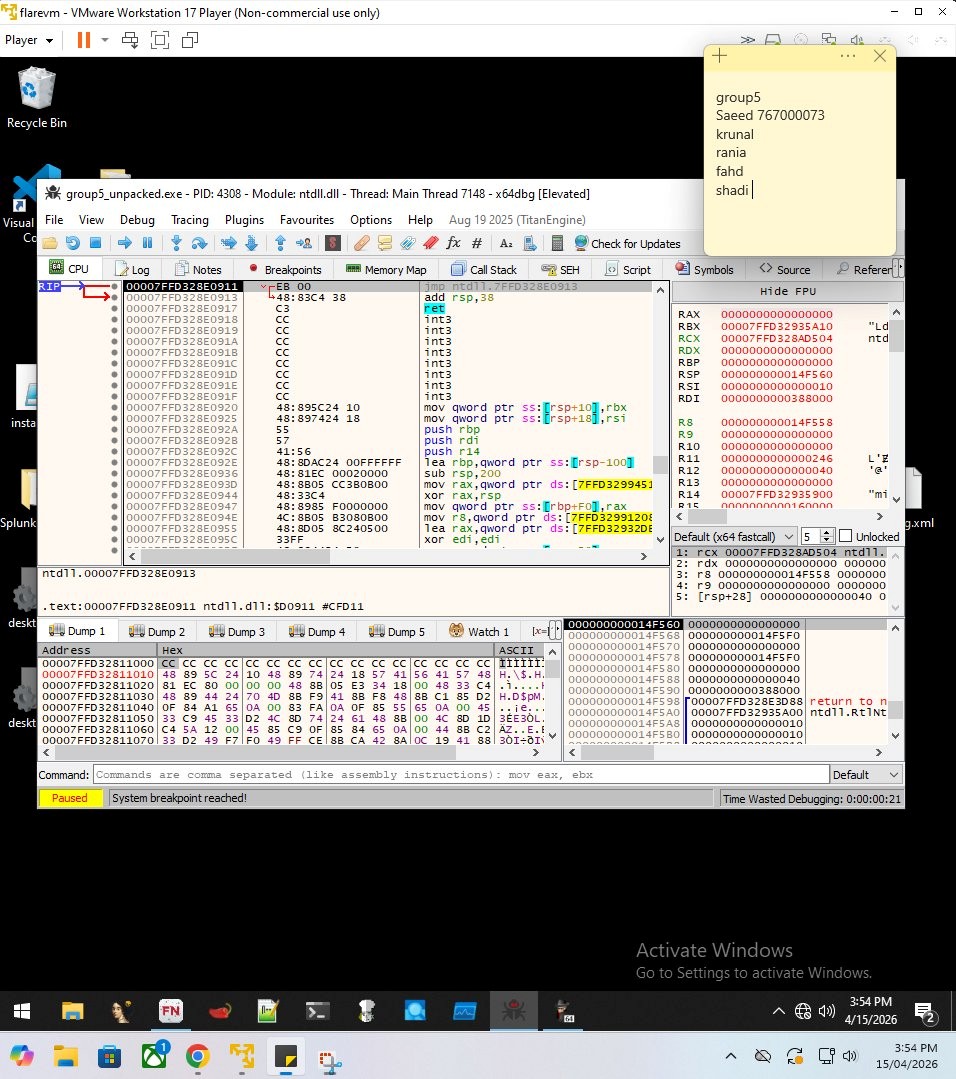Open the Calculator toolbar icon
The width and height of the screenshot is (956, 1079).
click(557, 243)
